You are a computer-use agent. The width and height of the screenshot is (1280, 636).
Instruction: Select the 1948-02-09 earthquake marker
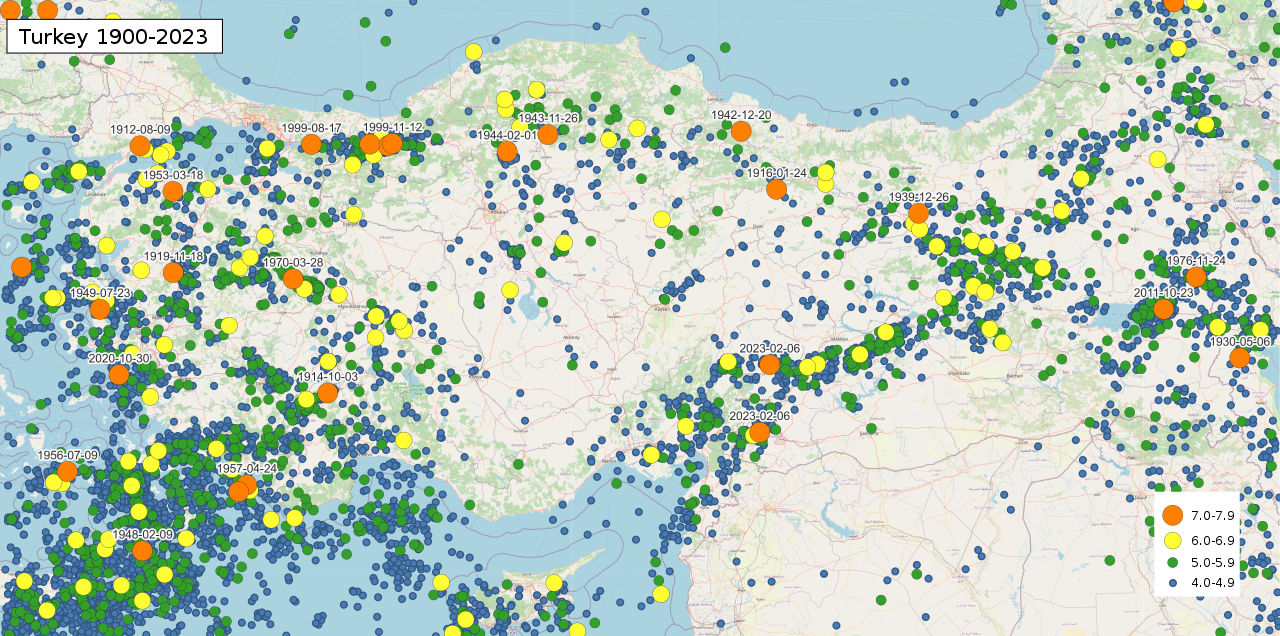142,550
